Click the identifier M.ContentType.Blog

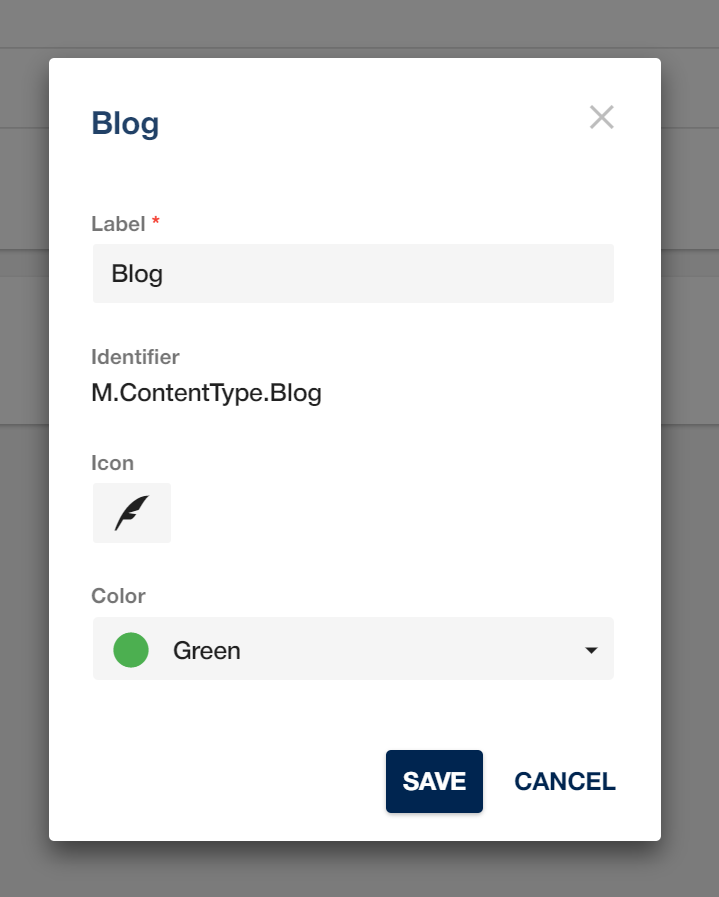coord(206,392)
